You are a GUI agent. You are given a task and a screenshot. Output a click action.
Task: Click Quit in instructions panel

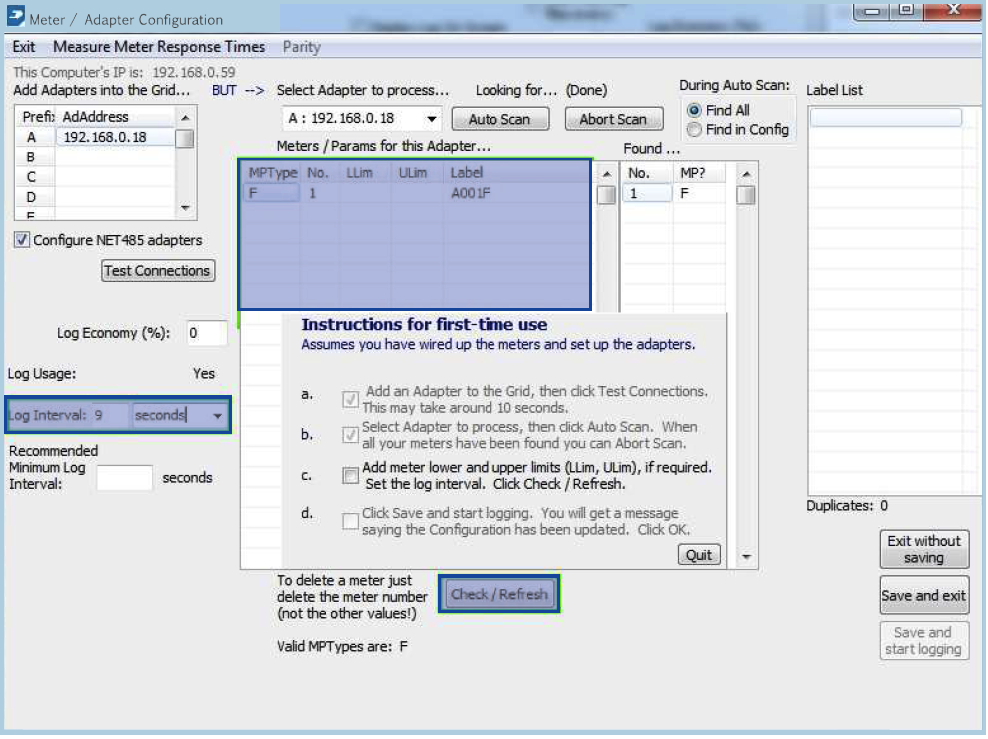click(x=699, y=555)
